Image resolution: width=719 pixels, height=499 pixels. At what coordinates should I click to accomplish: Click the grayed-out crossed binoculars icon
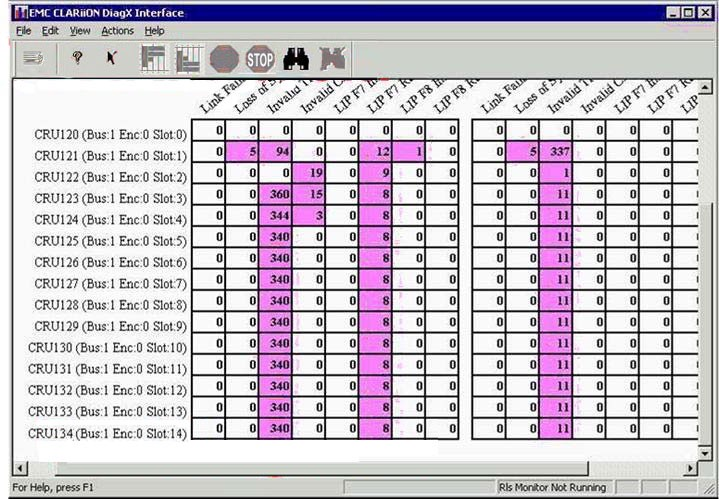tap(332, 59)
